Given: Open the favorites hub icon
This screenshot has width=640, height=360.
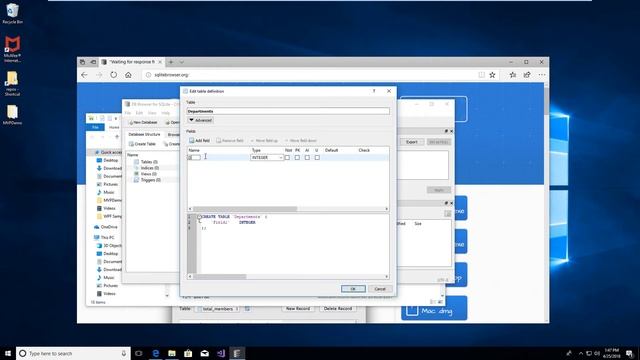Looking at the screenshot, I should click(x=513, y=75).
